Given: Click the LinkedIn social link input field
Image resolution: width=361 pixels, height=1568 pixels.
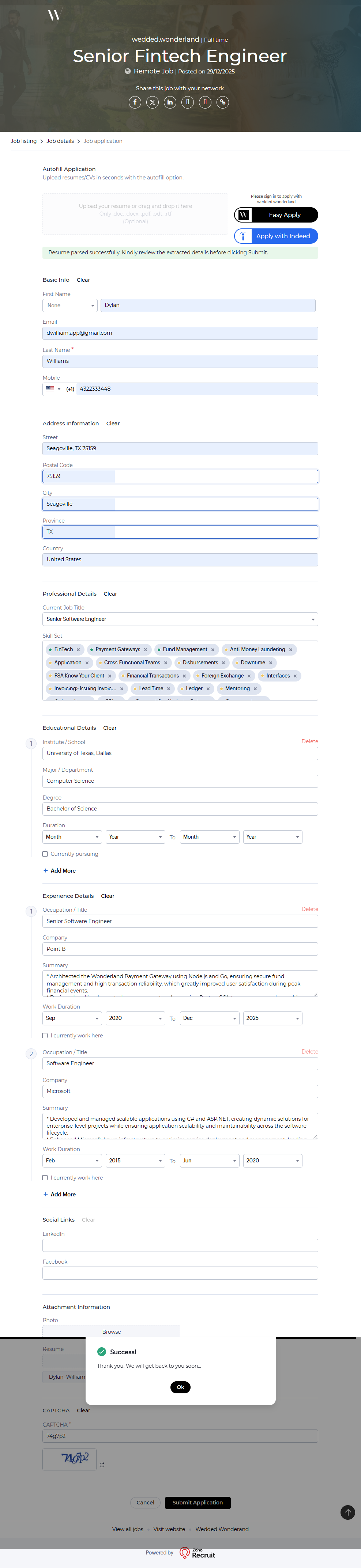Looking at the screenshot, I should 180,1245.
